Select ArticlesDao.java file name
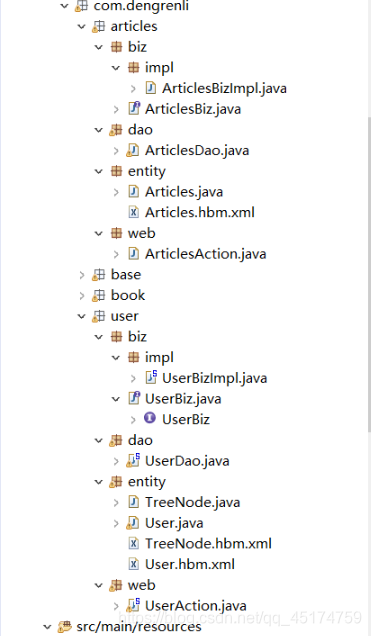Image resolution: width=371 pixels, height=636 pixels. tap(197, 150)
